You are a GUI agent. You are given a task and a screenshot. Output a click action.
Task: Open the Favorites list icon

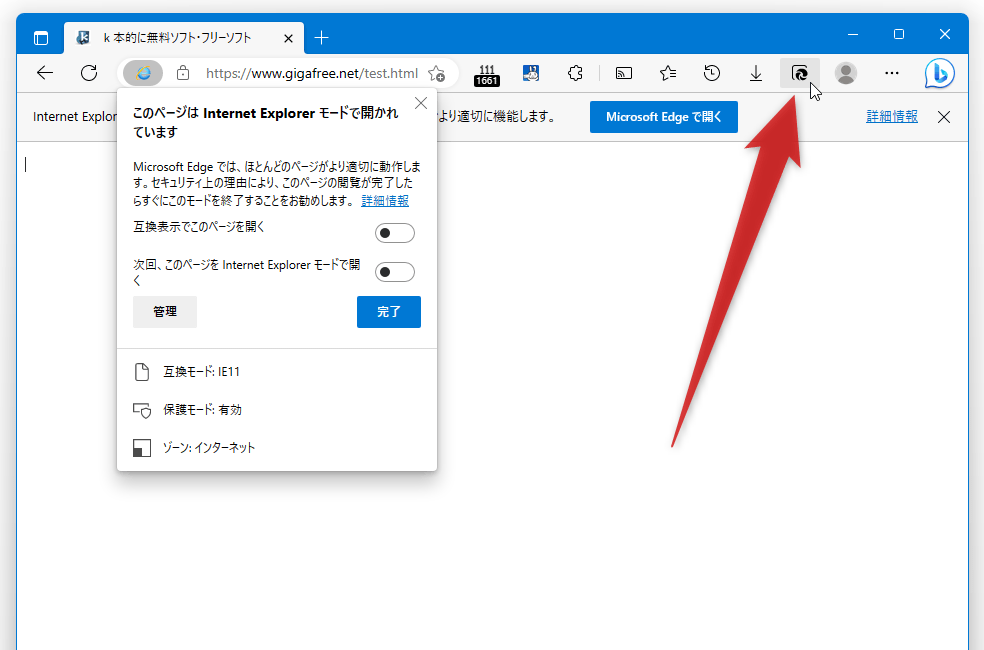(668, 73)
